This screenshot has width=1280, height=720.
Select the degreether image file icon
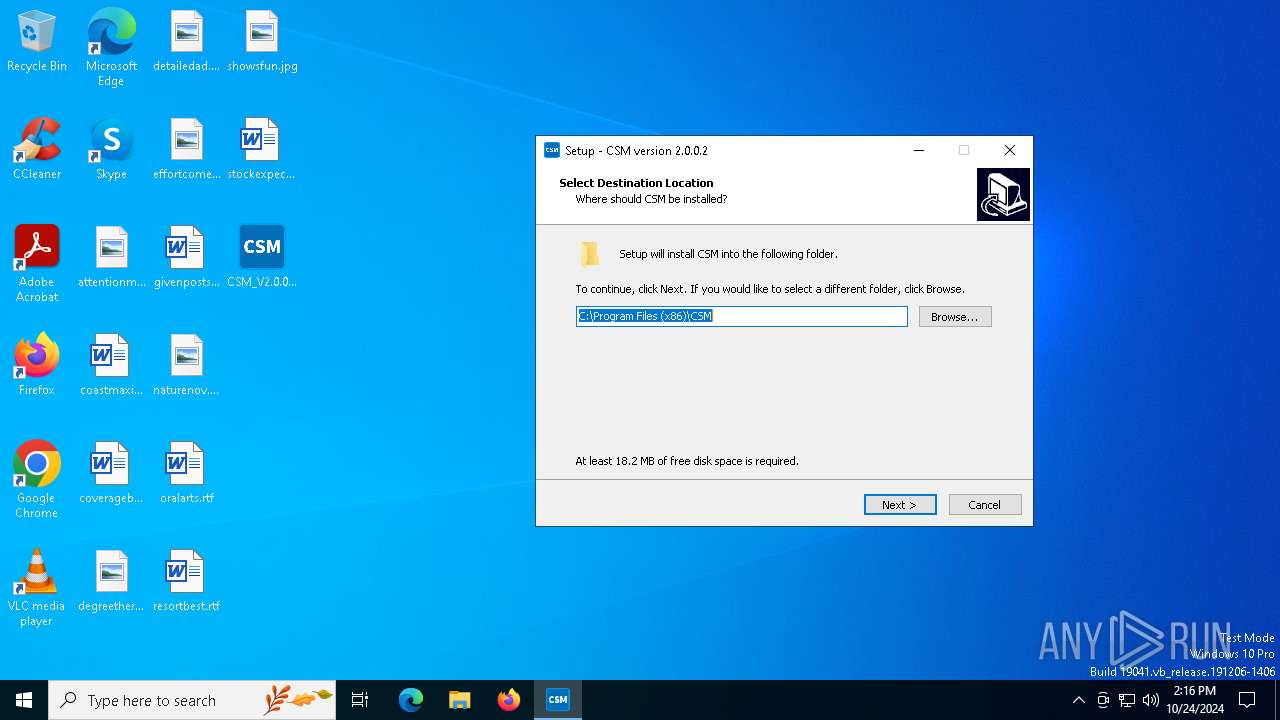pyautogui.click(x=111, y=582)
